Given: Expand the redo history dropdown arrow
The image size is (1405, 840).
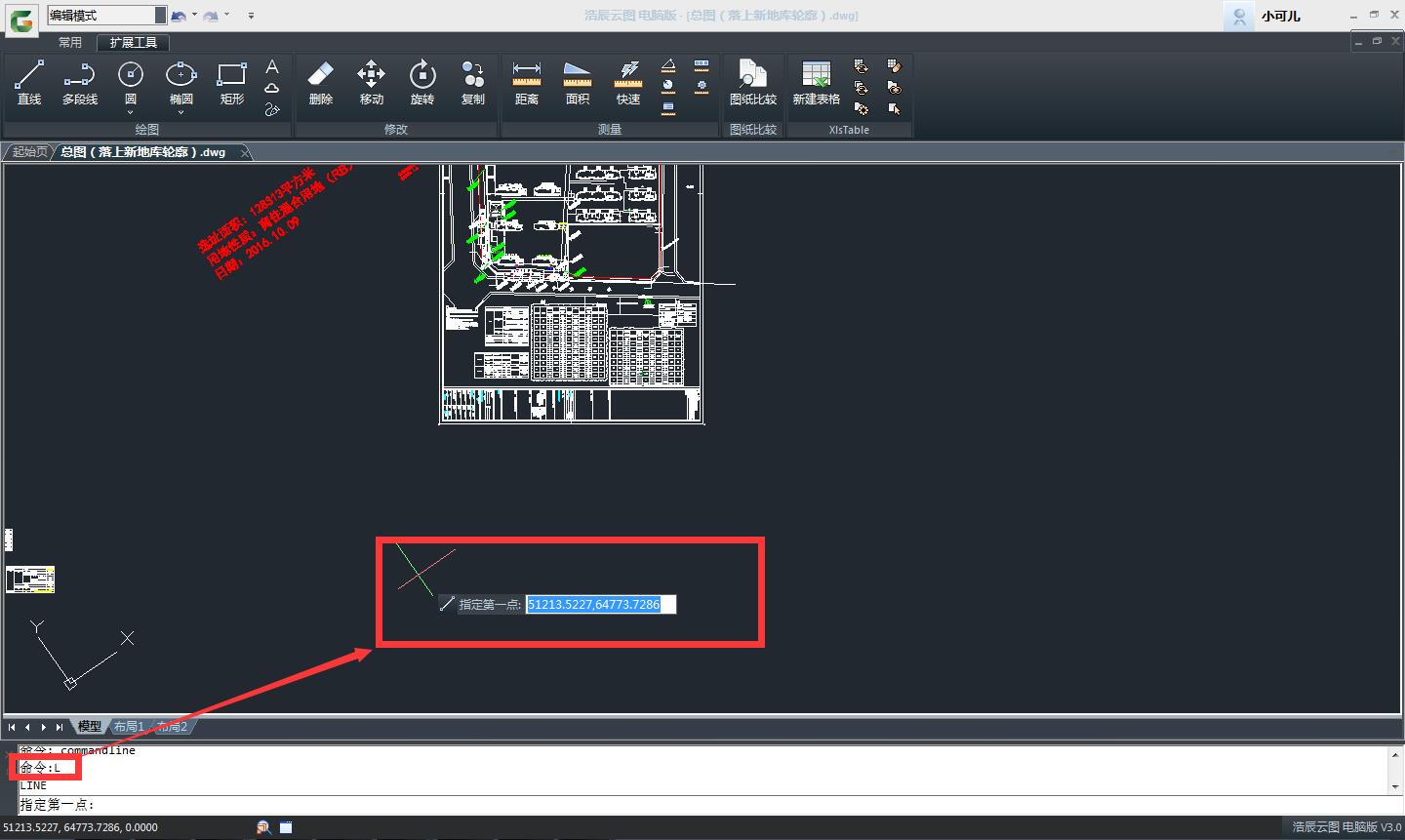Looking at the screenshot, I should tap(226, 16).
